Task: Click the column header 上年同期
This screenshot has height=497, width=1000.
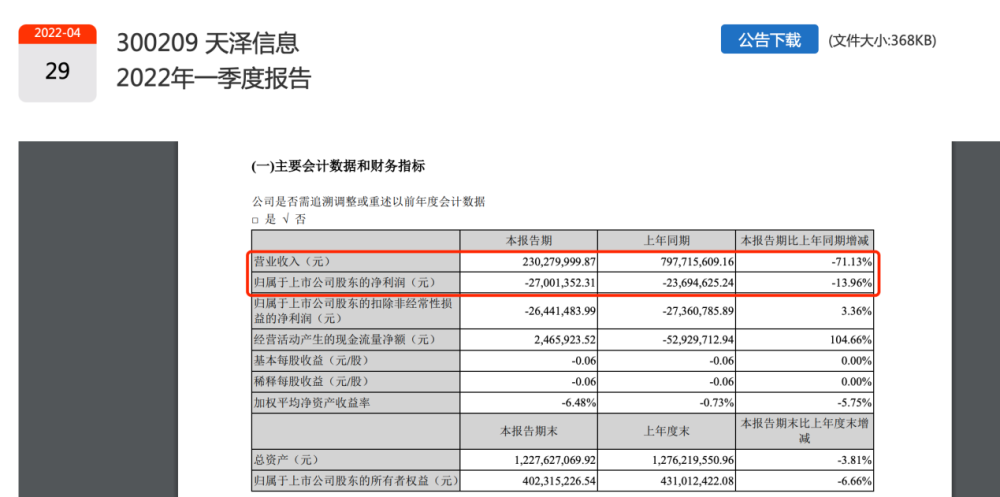Action: click(666, 241)
